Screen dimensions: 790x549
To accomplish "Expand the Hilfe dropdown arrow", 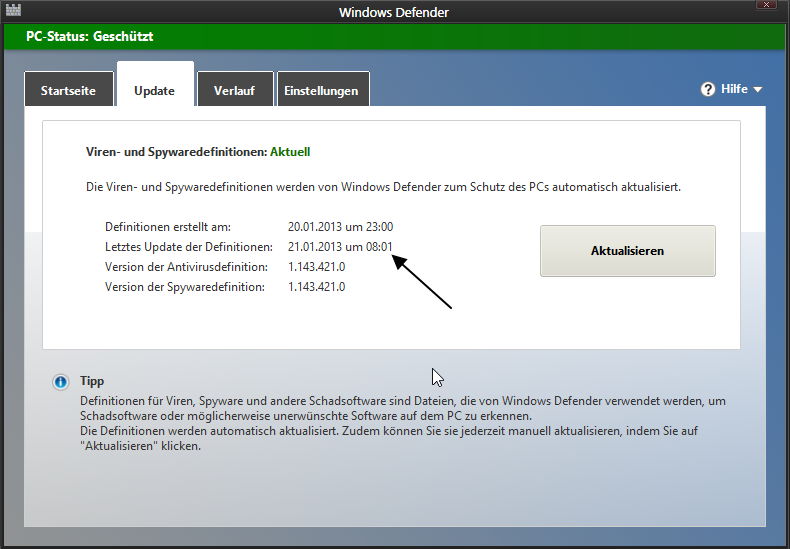I will [758, 90].
